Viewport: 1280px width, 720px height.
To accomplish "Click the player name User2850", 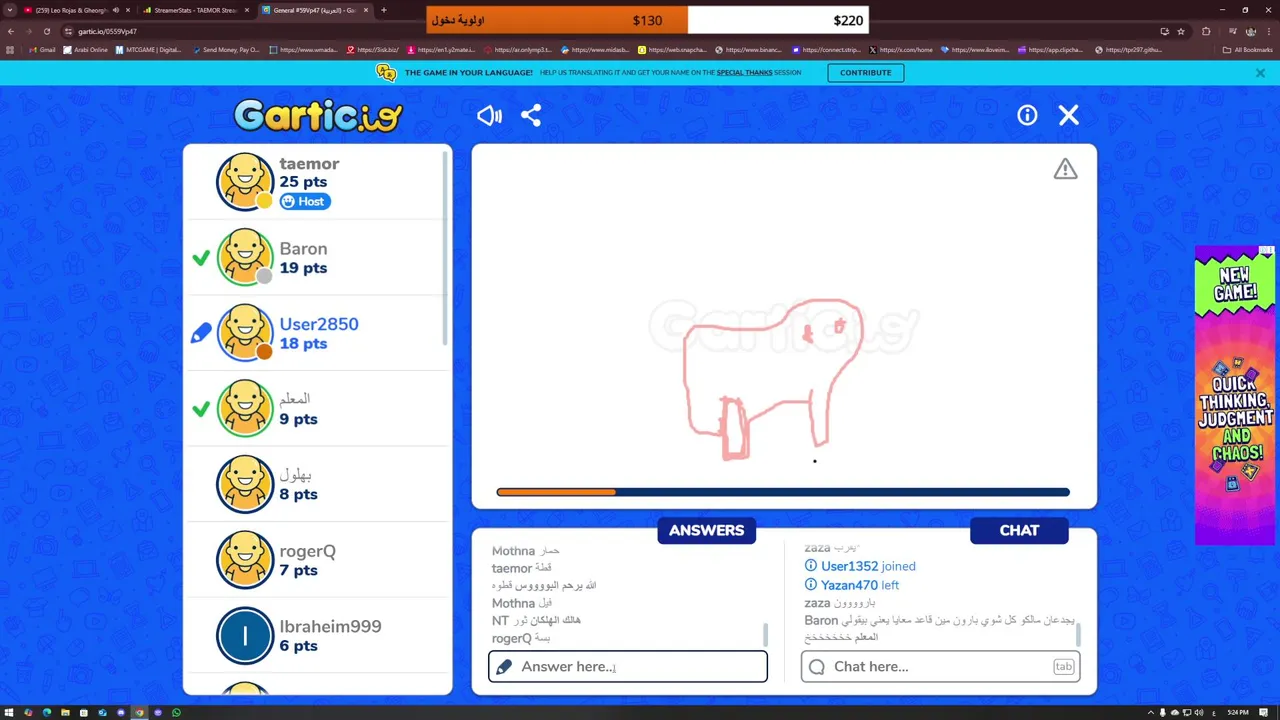I will pyautogui.click(x=319, y=324).
